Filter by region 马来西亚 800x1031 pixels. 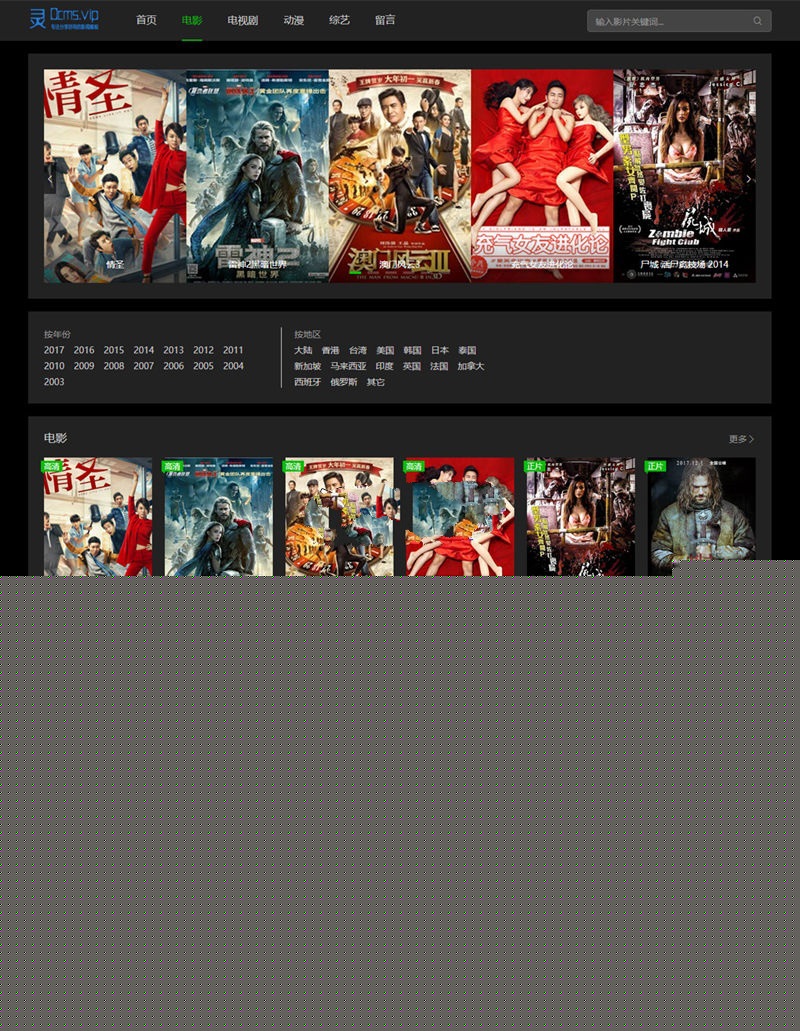(348, 366)
